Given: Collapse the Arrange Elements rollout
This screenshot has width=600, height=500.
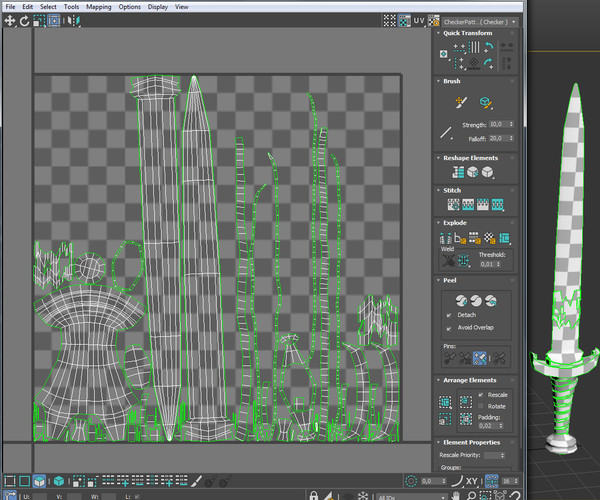Looking at the screenshot, I should tap(439, 380).
